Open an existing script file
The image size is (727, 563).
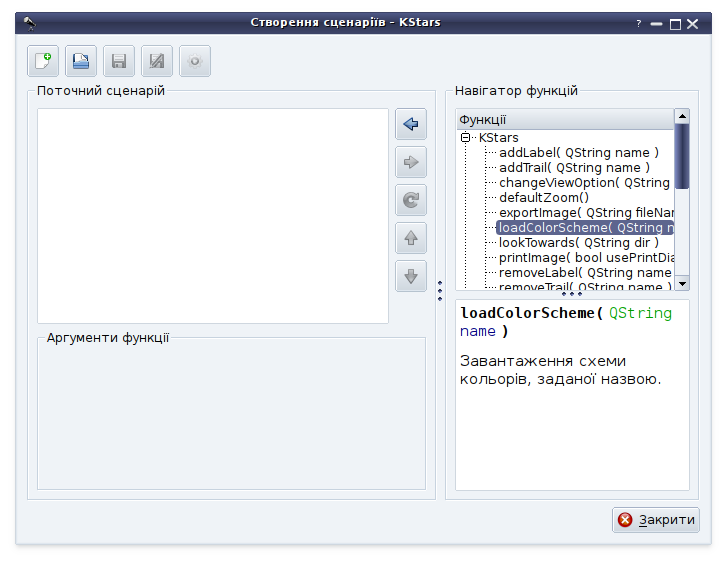pyautogui.click(x=81, y=62)
